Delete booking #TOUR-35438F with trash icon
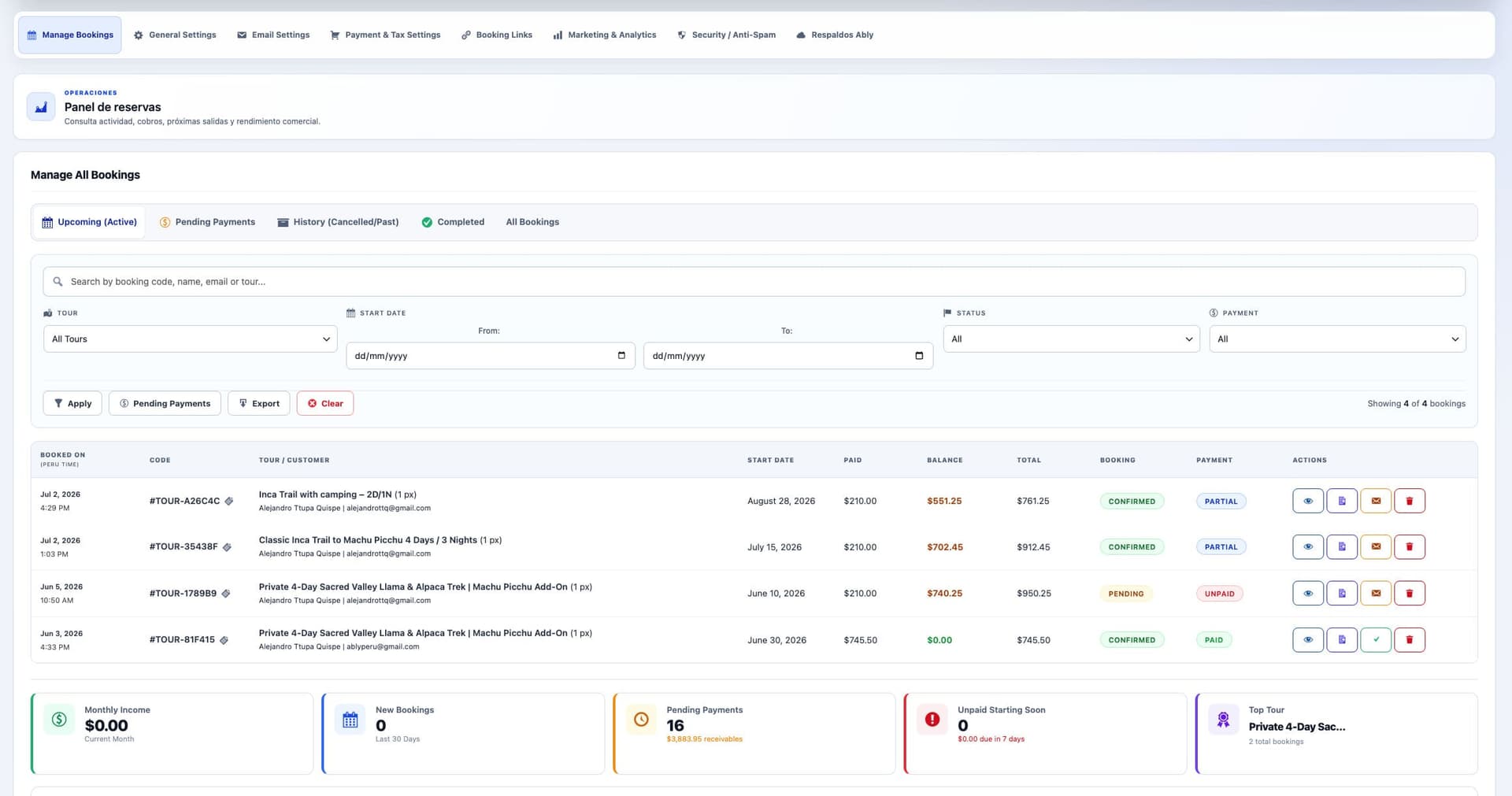 pos(1410,546)
